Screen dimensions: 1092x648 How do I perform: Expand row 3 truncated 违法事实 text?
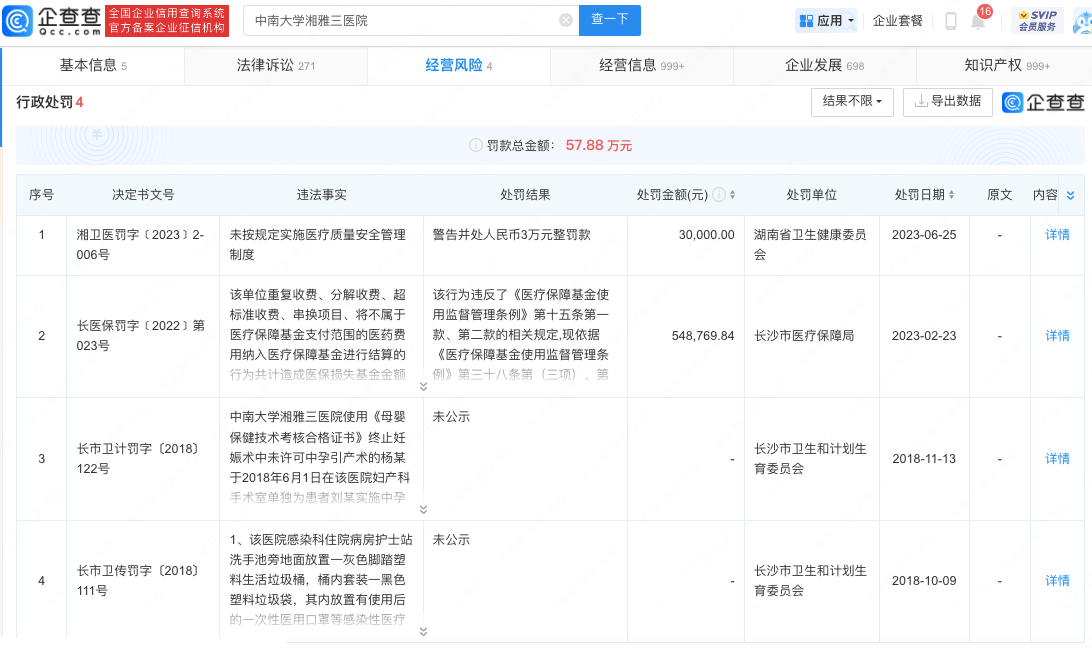coord(423,509)
